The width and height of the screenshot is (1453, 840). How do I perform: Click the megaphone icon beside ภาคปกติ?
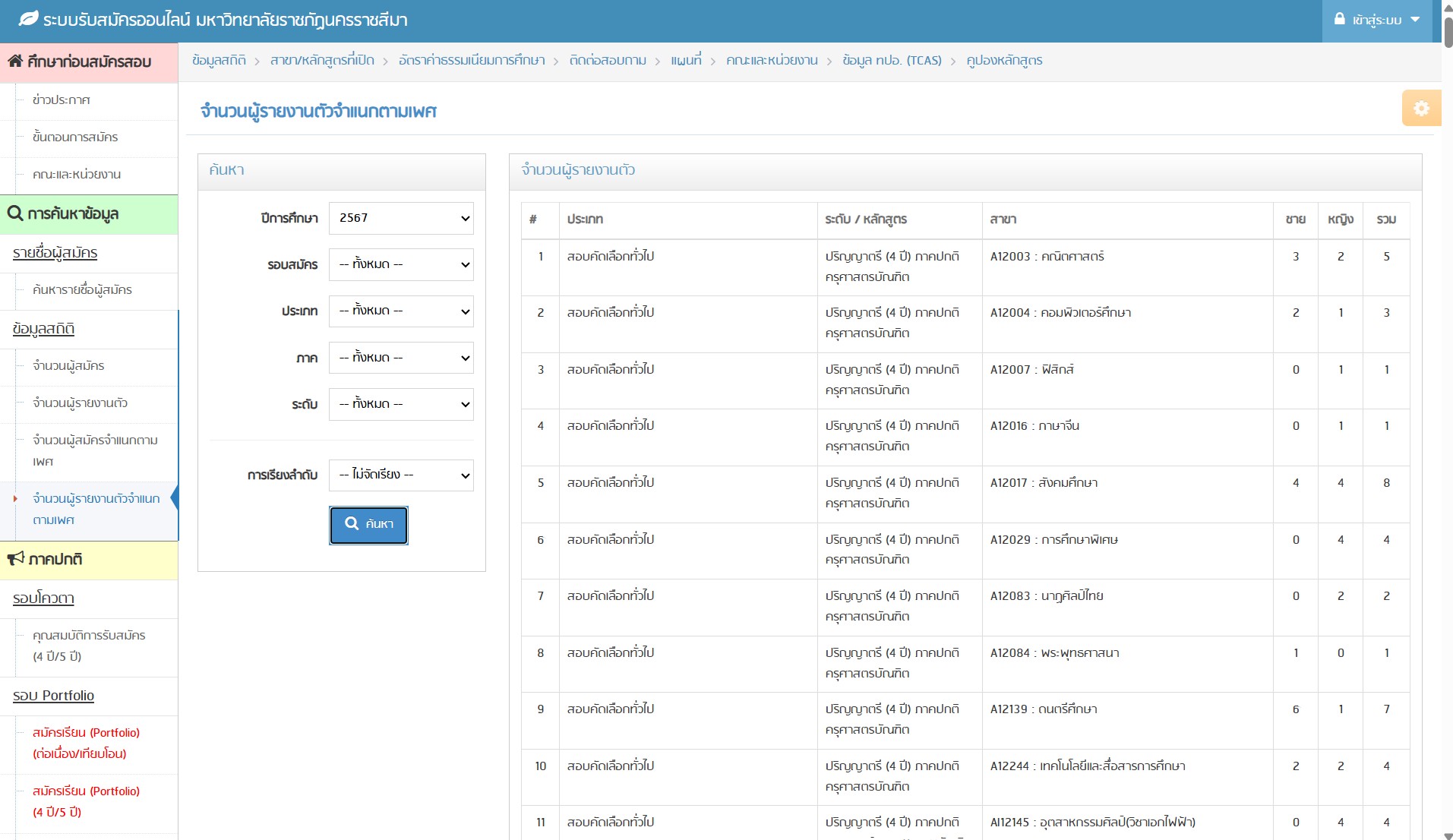[x=15, y=559]
